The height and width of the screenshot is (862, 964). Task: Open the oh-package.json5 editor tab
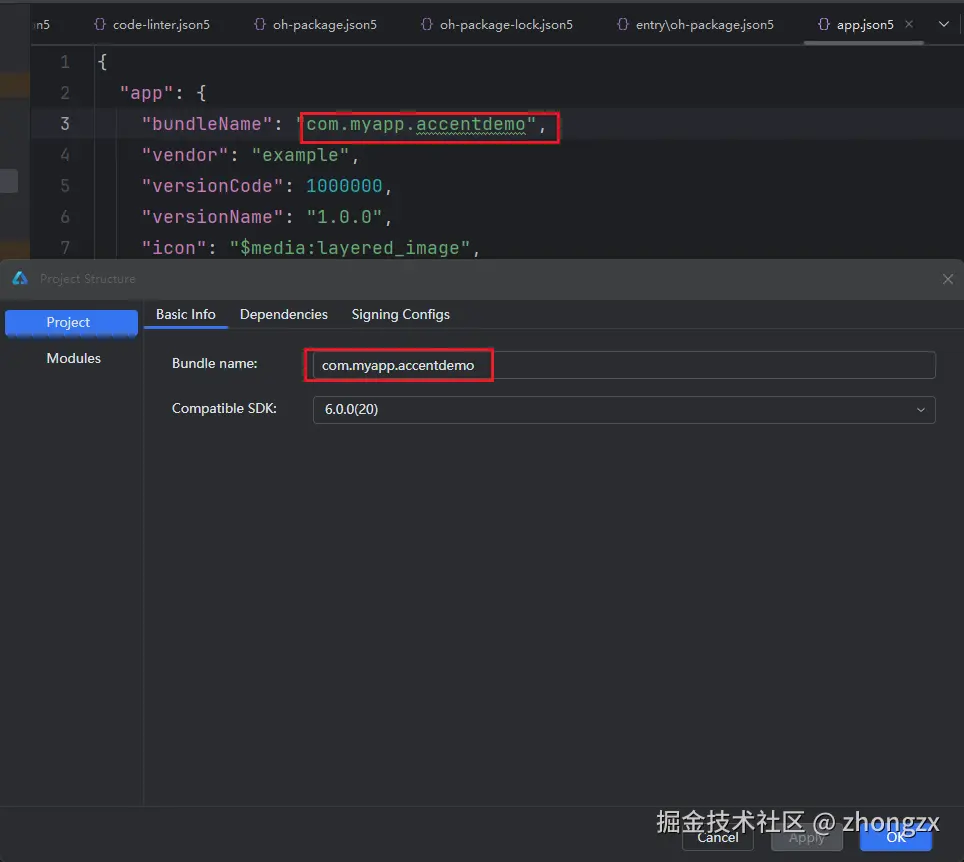pos(315,25)
